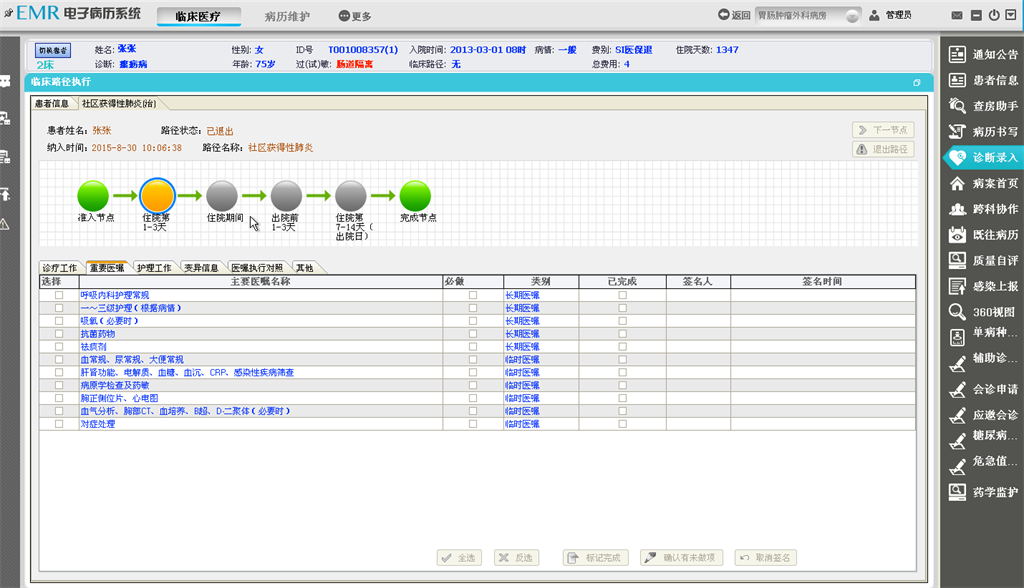The image size is (1024, 588).
Task: Toggle the 必做 checkbox for 对症处理
Action: [473, 424]
